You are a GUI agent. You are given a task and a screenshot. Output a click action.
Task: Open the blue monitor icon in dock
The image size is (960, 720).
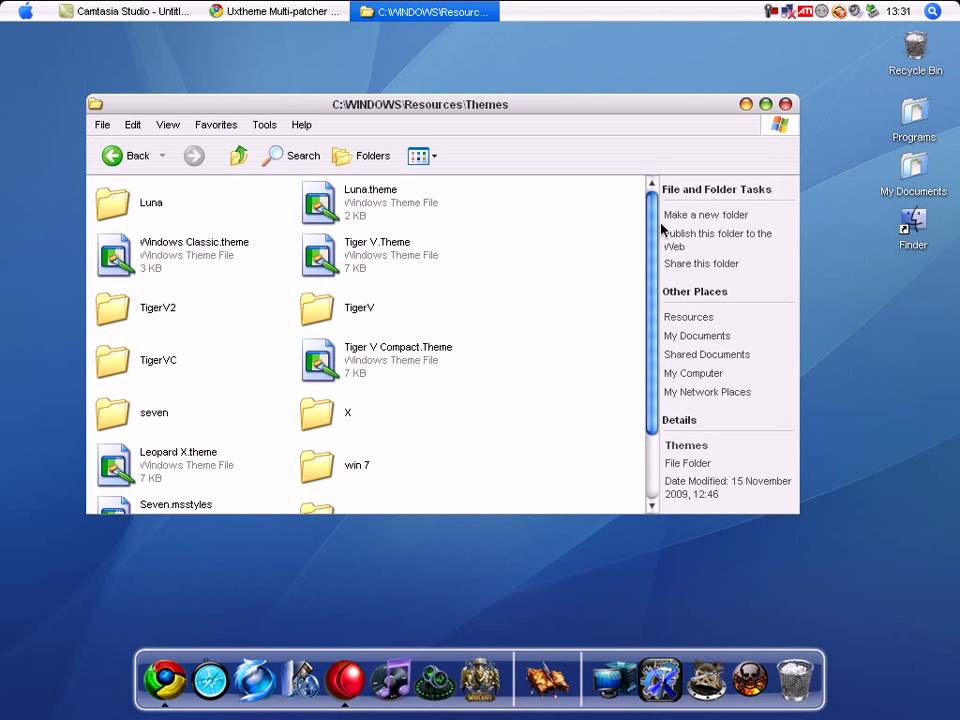click(x=613, y=680)
